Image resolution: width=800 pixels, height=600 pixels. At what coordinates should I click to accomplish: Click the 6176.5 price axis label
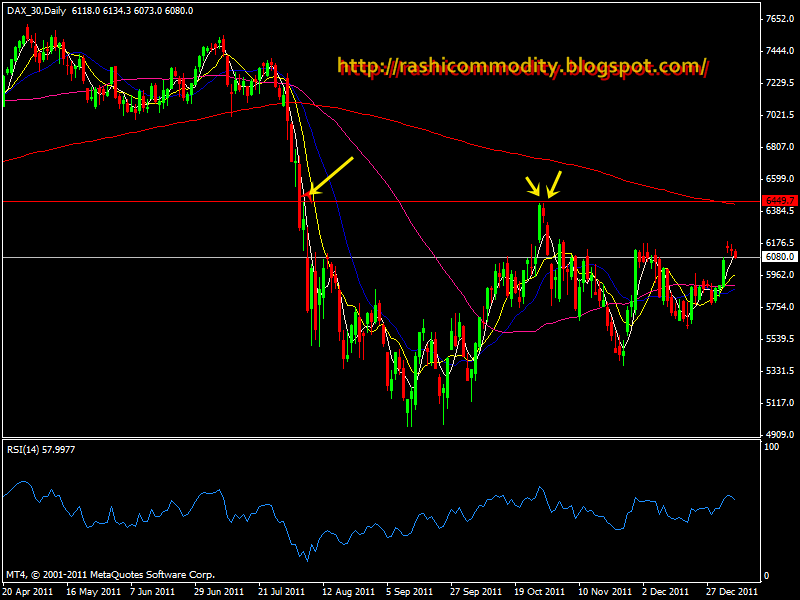(780, 243)
